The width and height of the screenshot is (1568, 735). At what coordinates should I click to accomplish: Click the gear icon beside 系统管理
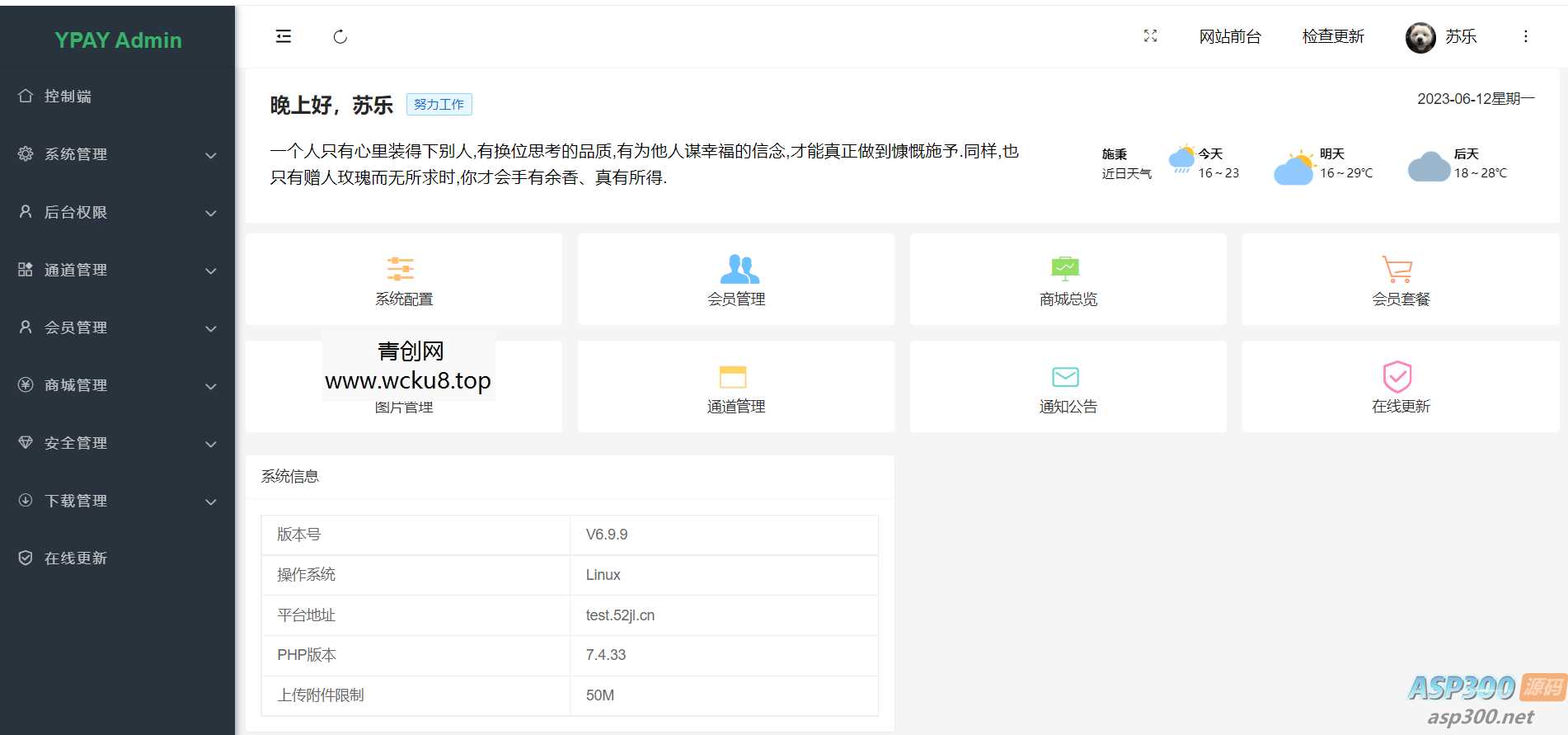(26, 153)
